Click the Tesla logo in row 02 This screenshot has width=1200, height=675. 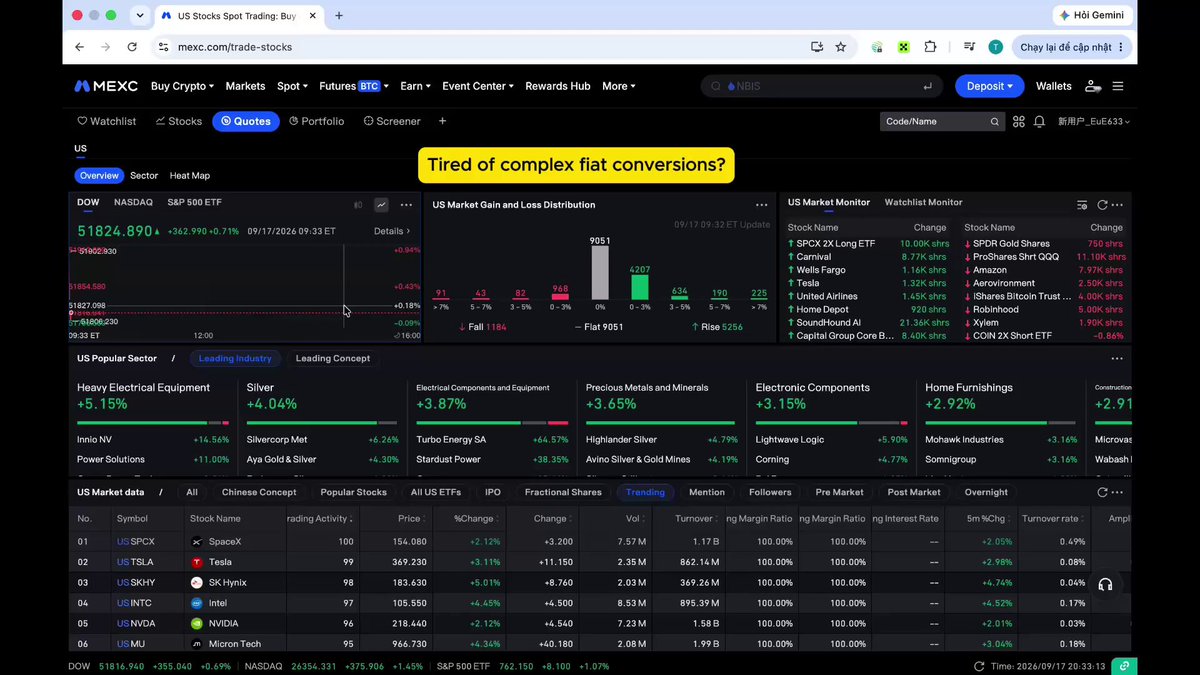197,562
